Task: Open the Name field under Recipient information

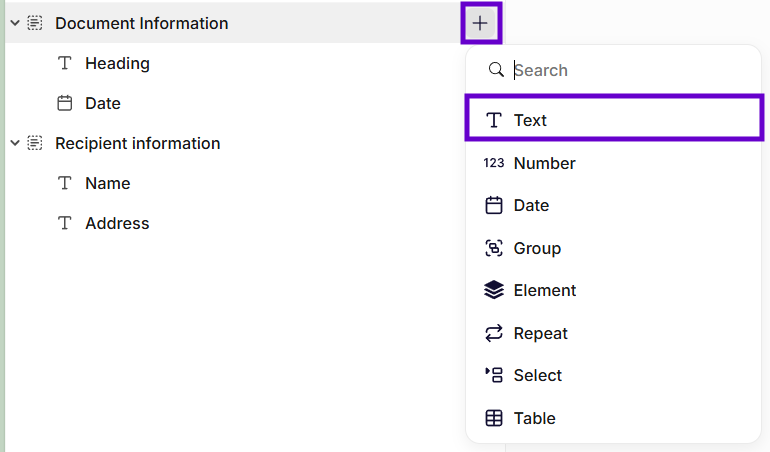Action: coord(107,183)
